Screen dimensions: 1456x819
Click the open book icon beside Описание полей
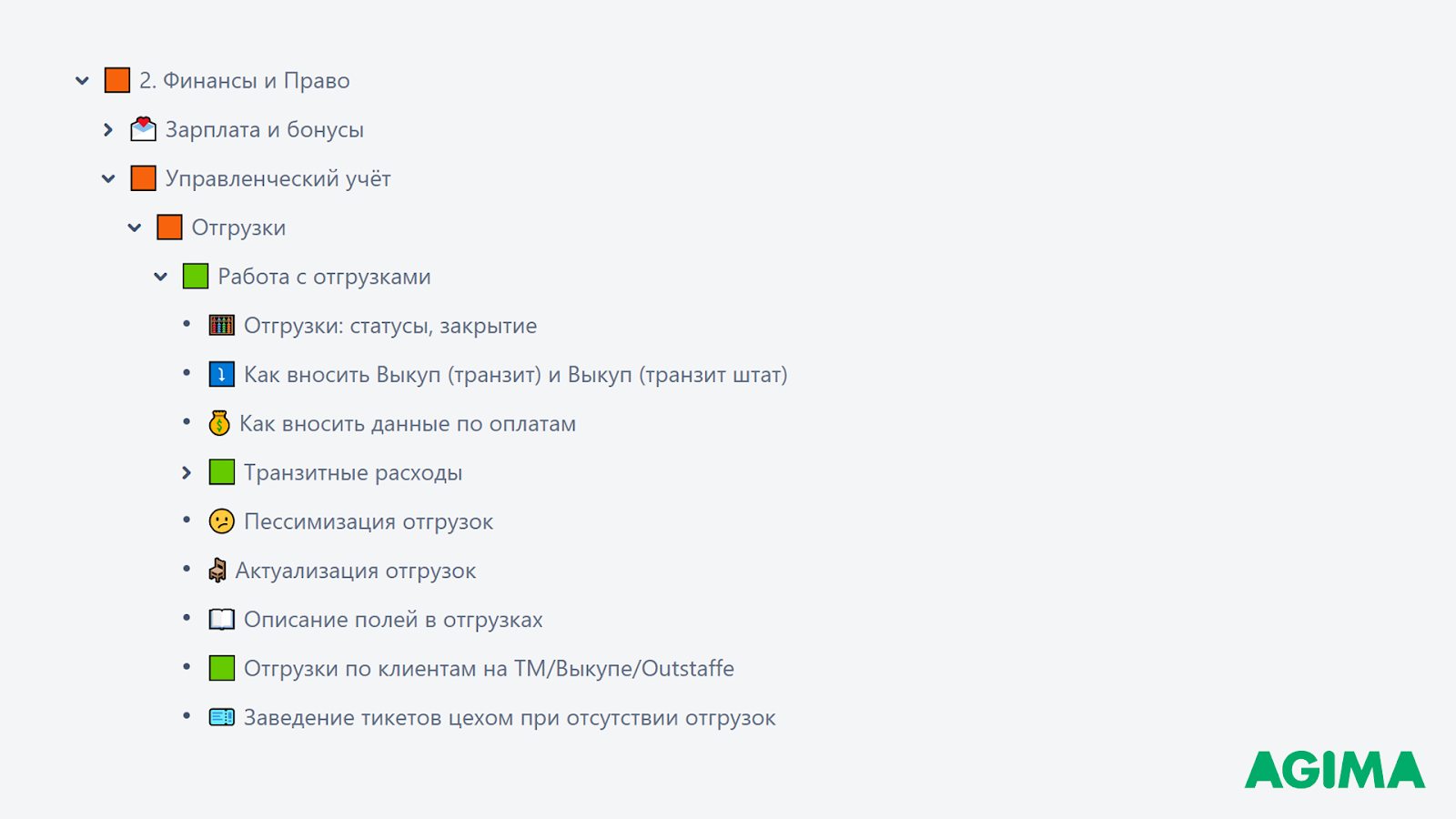pos(221,620)
